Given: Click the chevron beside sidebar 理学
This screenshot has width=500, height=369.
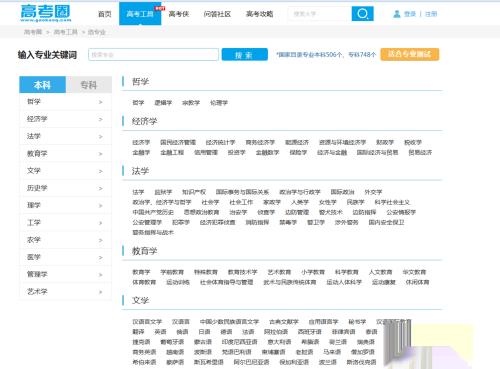Looking at the screenshot, I should point(100,206).
